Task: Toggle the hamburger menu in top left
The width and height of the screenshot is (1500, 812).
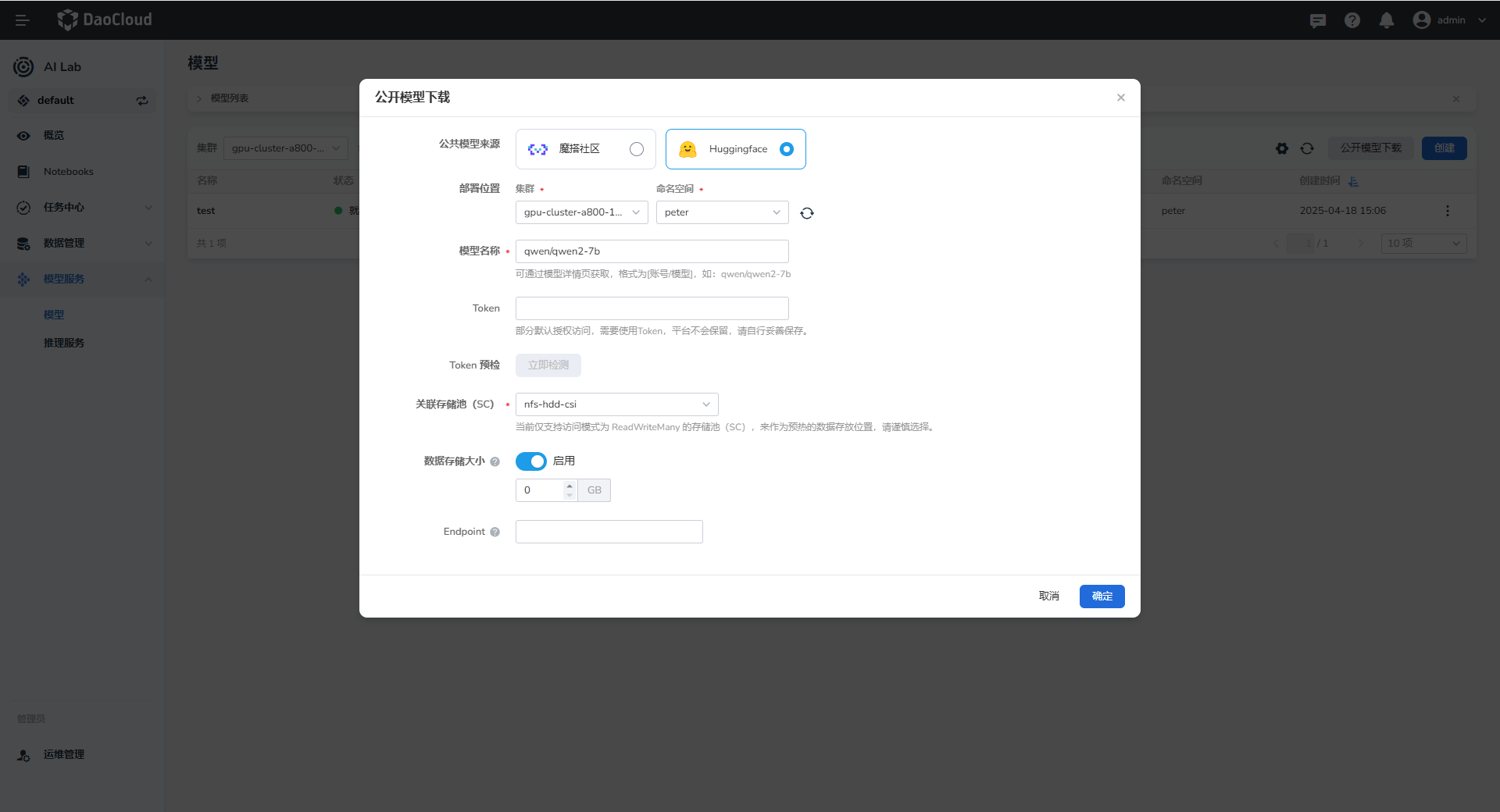Action: pyautogui.click(x=22, y=20)
